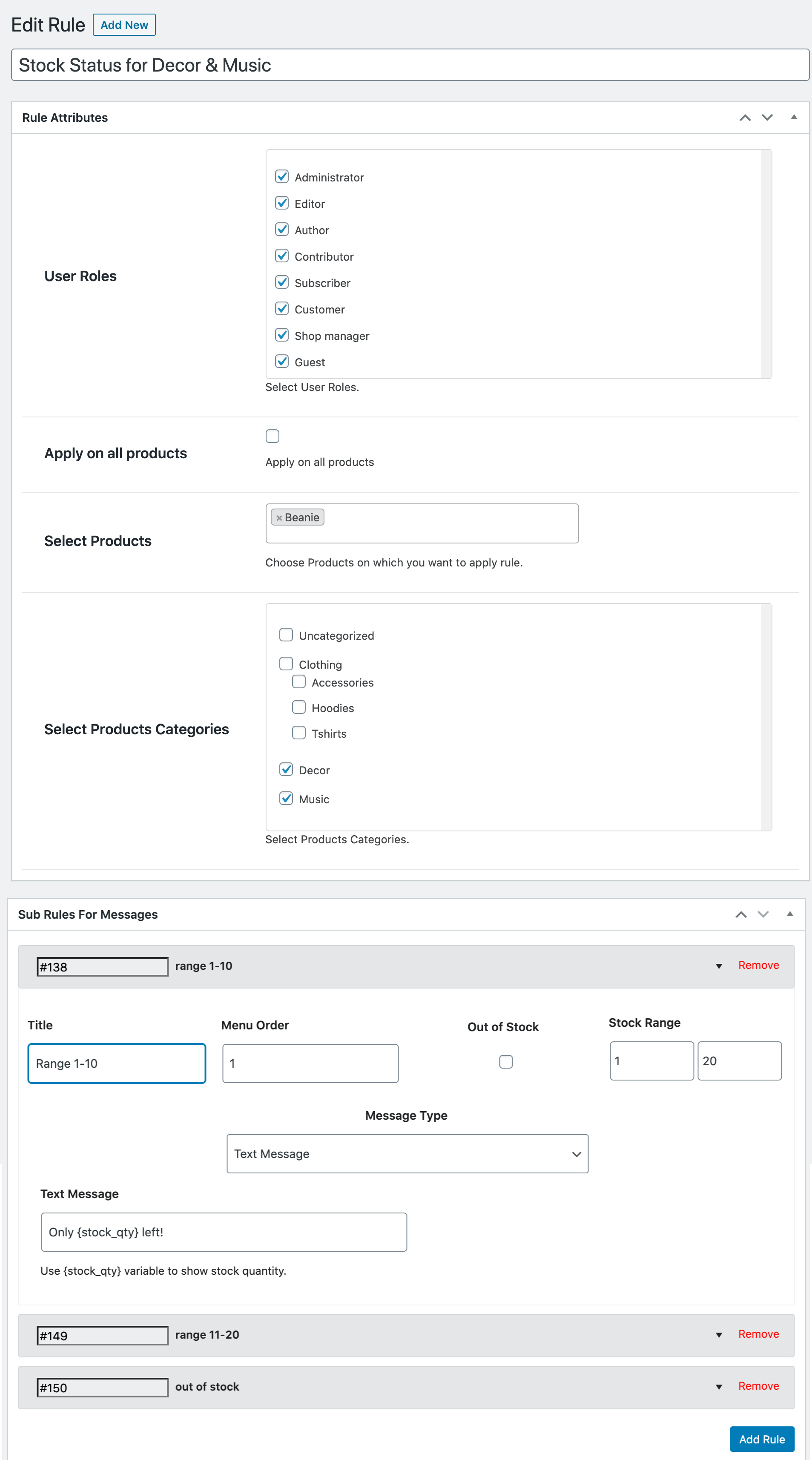Uncheck the Music category
The image size is (812, 1460).
[286, 798]
